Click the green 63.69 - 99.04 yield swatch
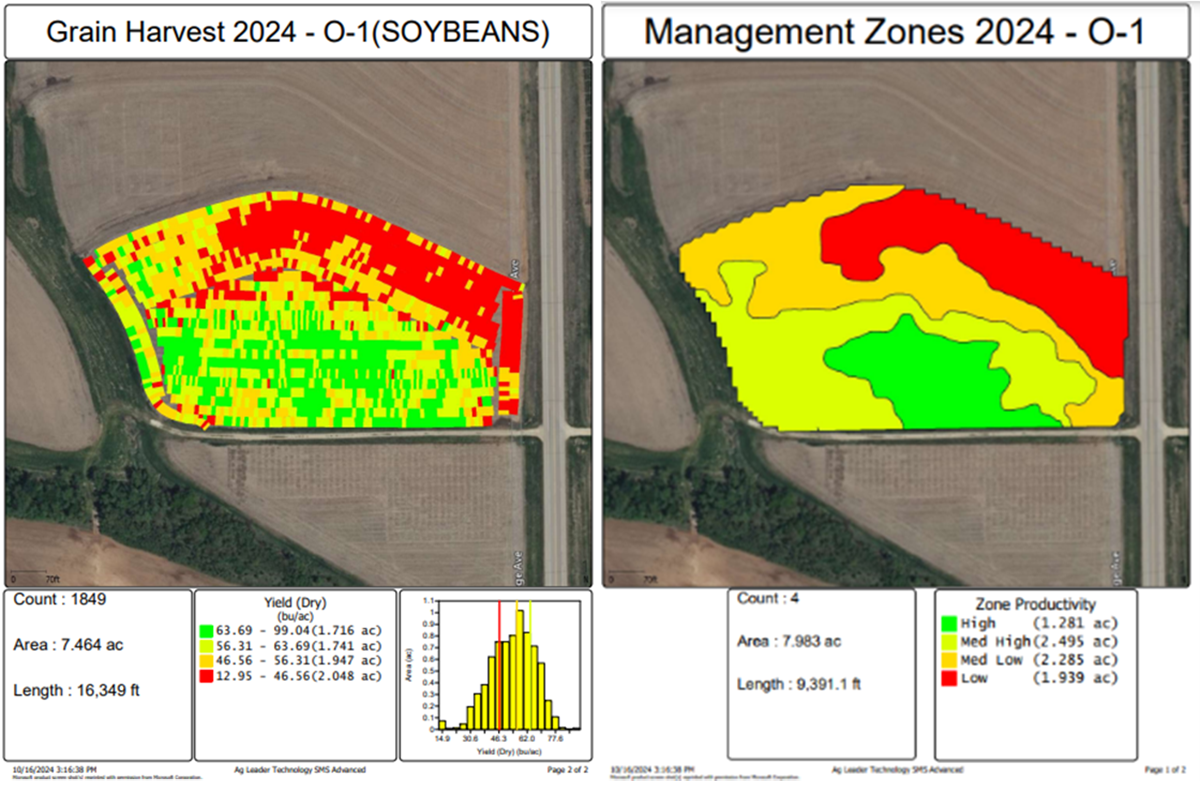 pyautogui.click(x=206, y=631)
